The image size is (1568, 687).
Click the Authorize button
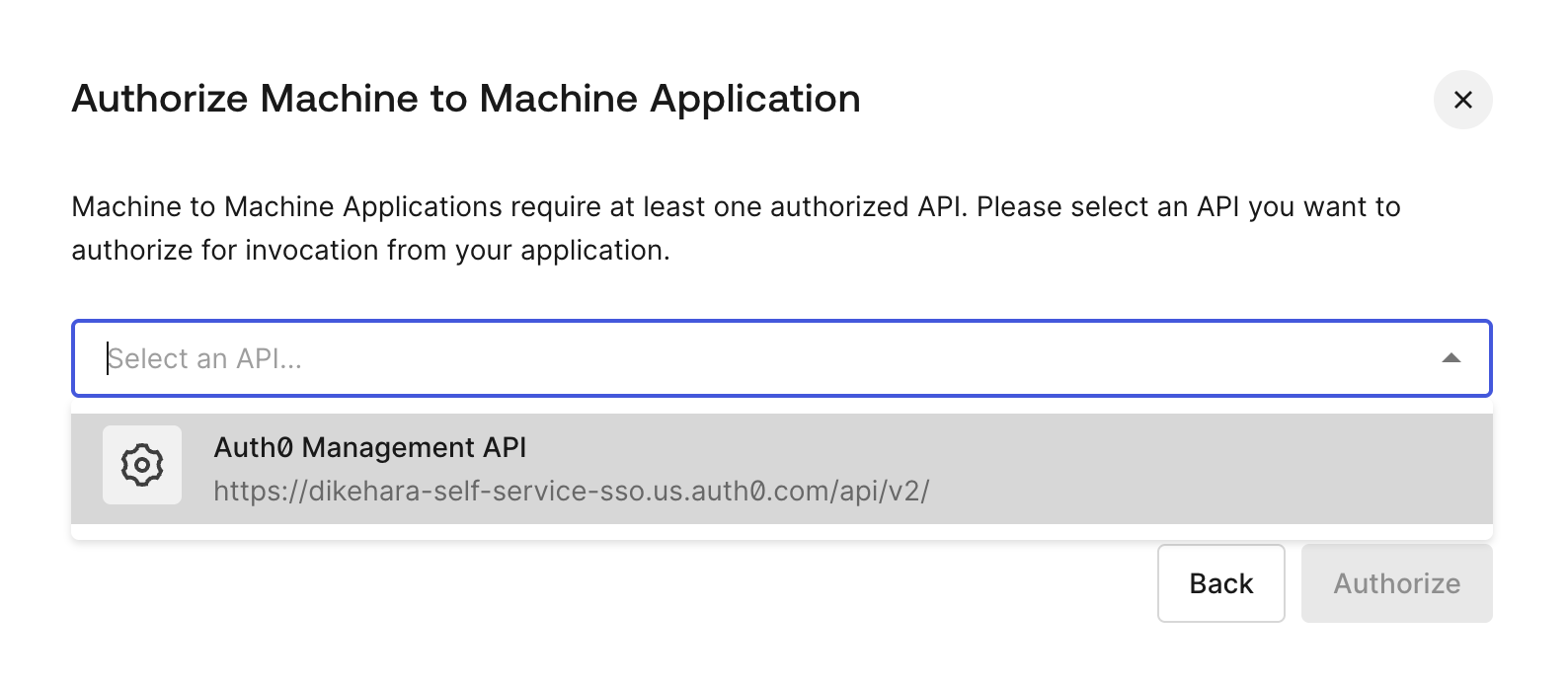(x=1397, y=583)
